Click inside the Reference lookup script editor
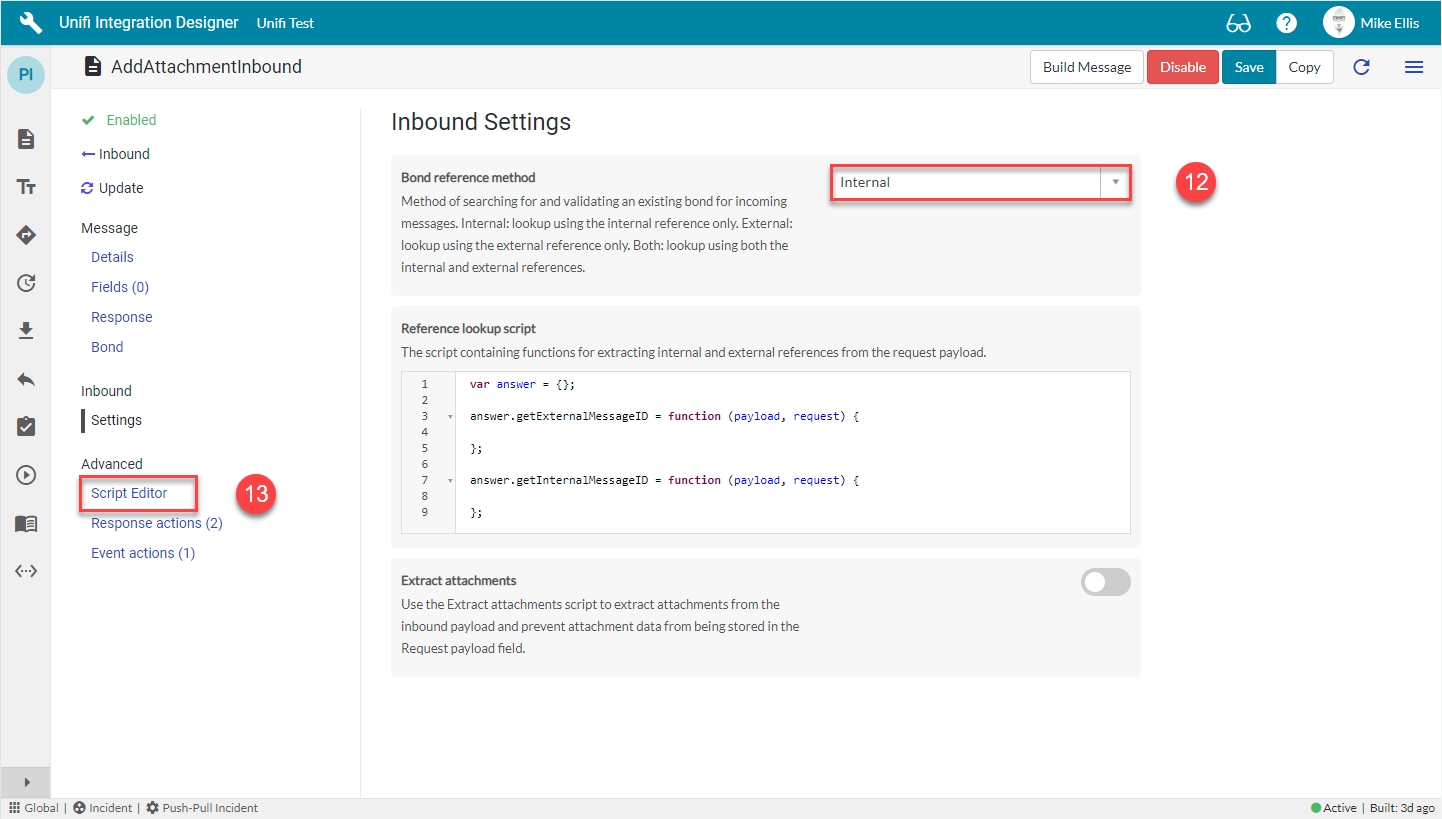This screenshot has width=1442, height=819. [790, 450]
